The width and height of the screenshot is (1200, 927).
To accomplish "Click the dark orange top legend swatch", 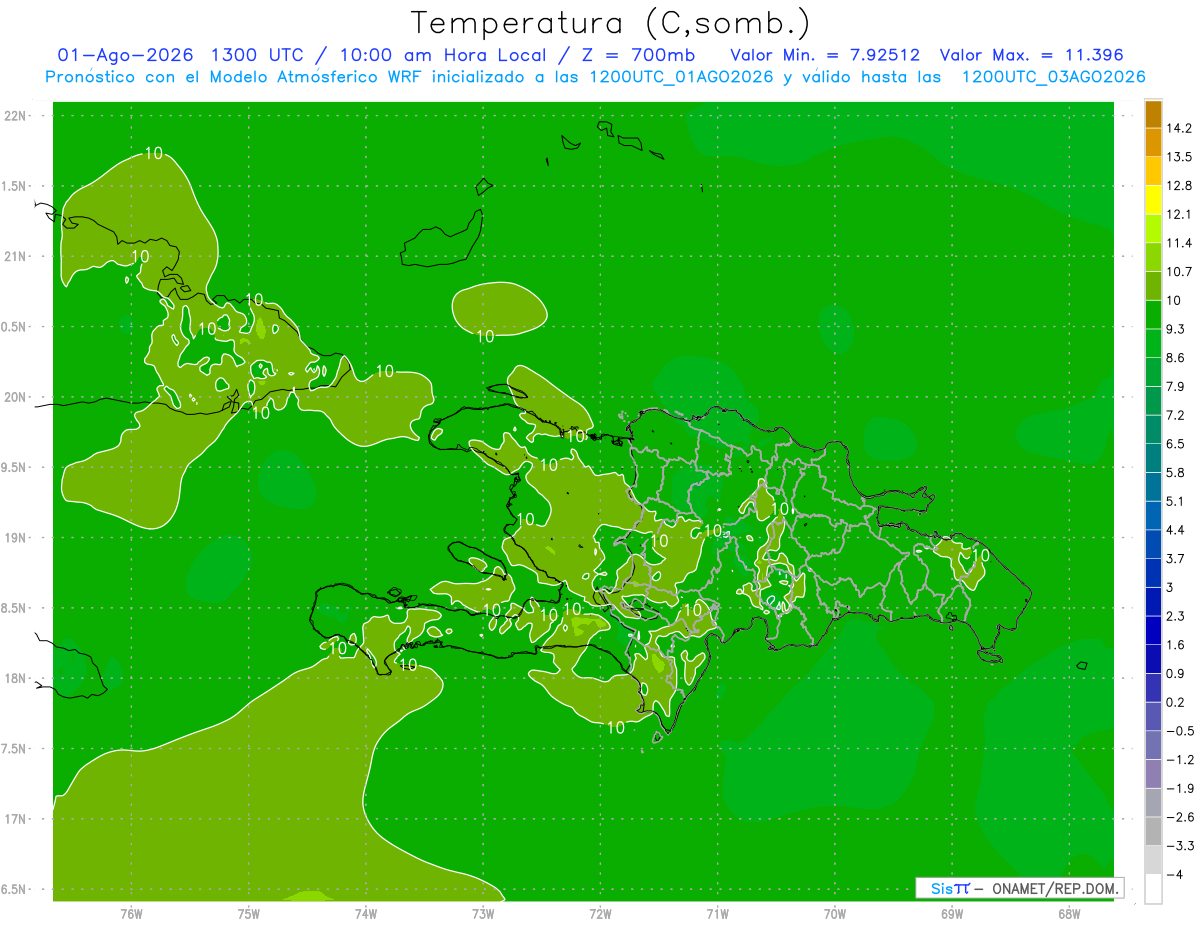I will click(1153, 114).
